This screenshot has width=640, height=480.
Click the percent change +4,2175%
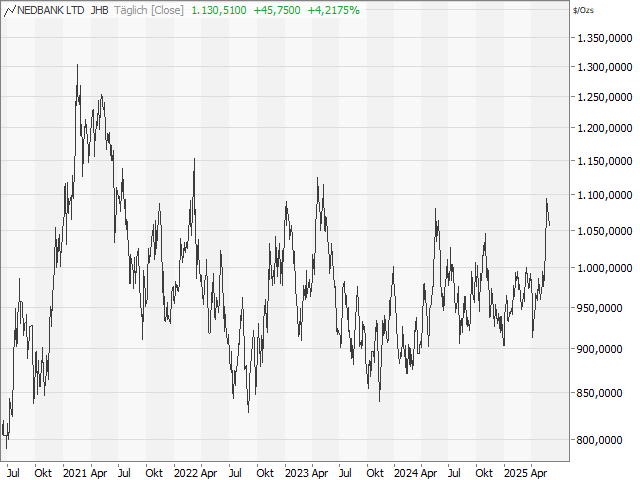tap(333, 10)
